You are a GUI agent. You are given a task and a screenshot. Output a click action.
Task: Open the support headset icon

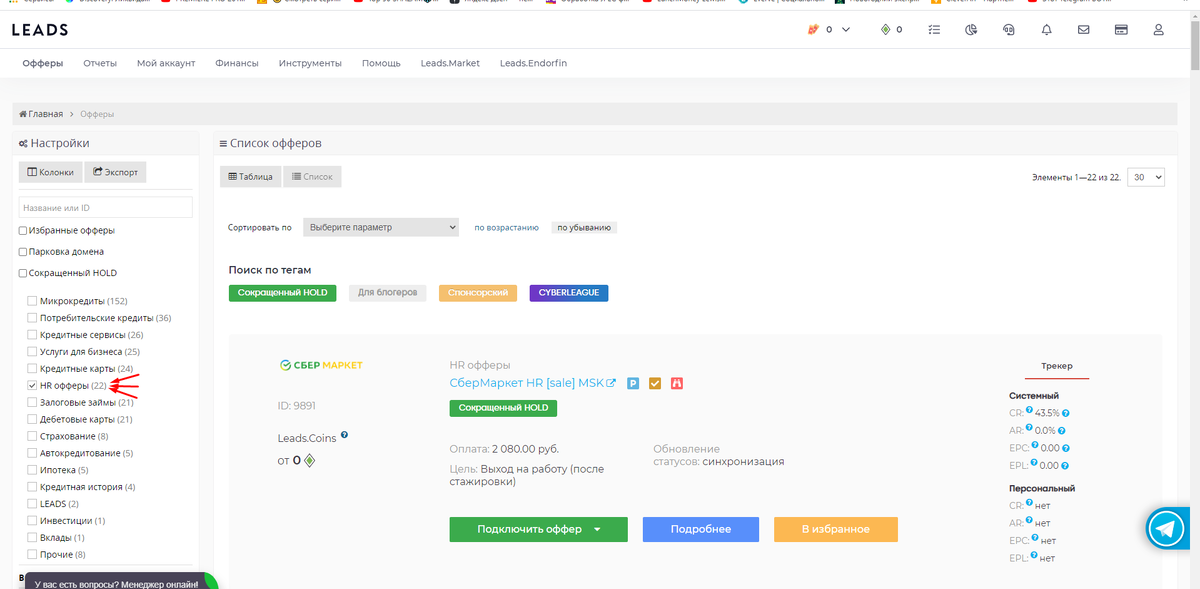[1009, 30]
